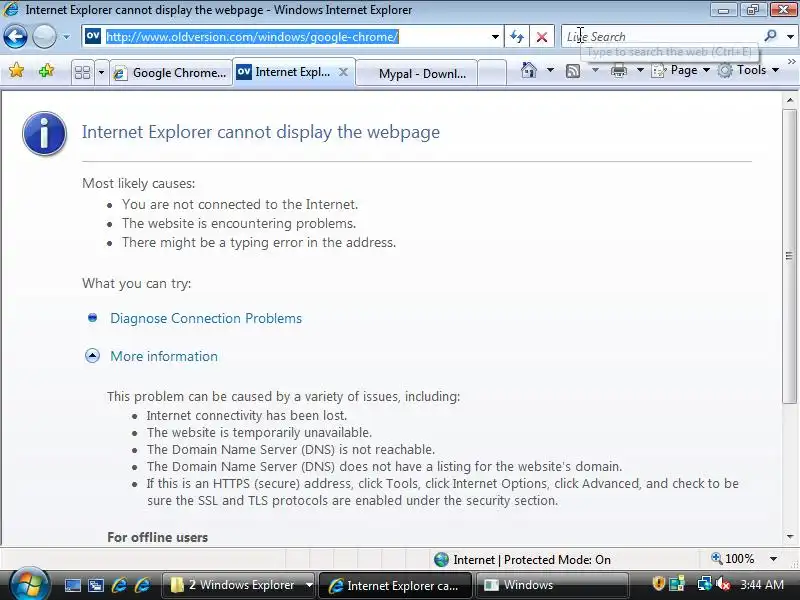
Task: Click the More information link text
Action: pyautogui.click(x=164, y=356)
